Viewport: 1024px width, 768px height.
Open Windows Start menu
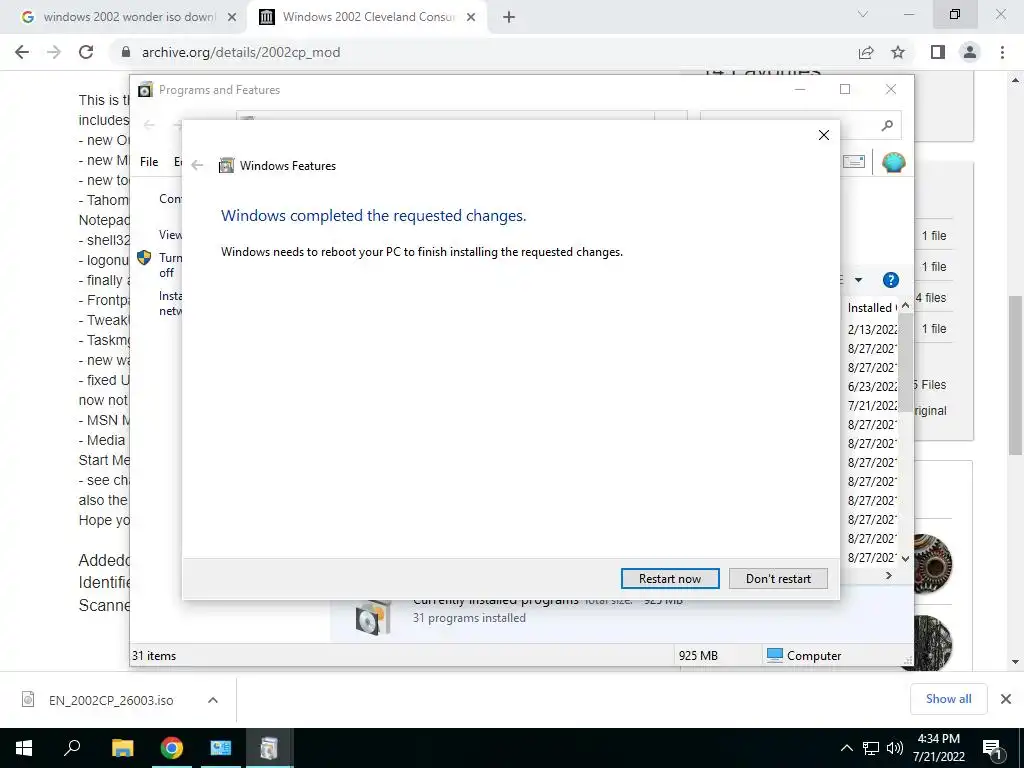pos(24,748)
